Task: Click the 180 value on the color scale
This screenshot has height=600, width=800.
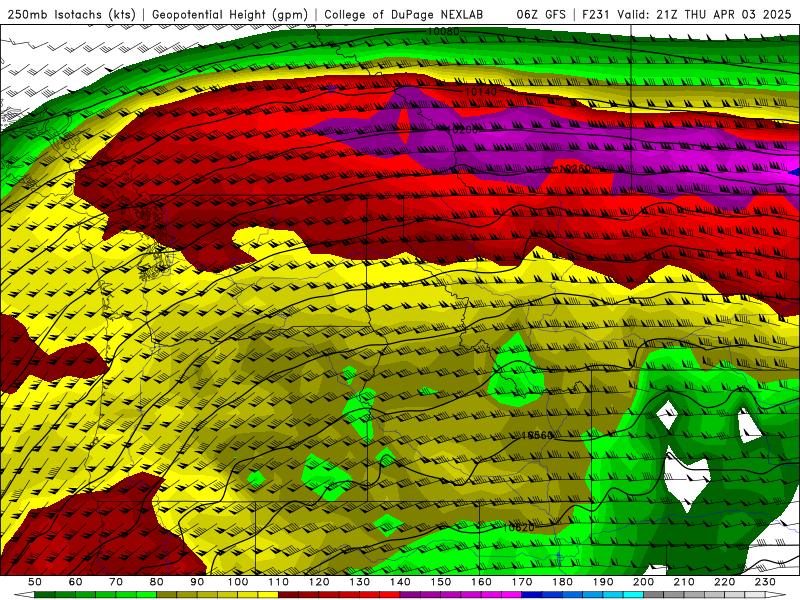Action: (562, 582)
